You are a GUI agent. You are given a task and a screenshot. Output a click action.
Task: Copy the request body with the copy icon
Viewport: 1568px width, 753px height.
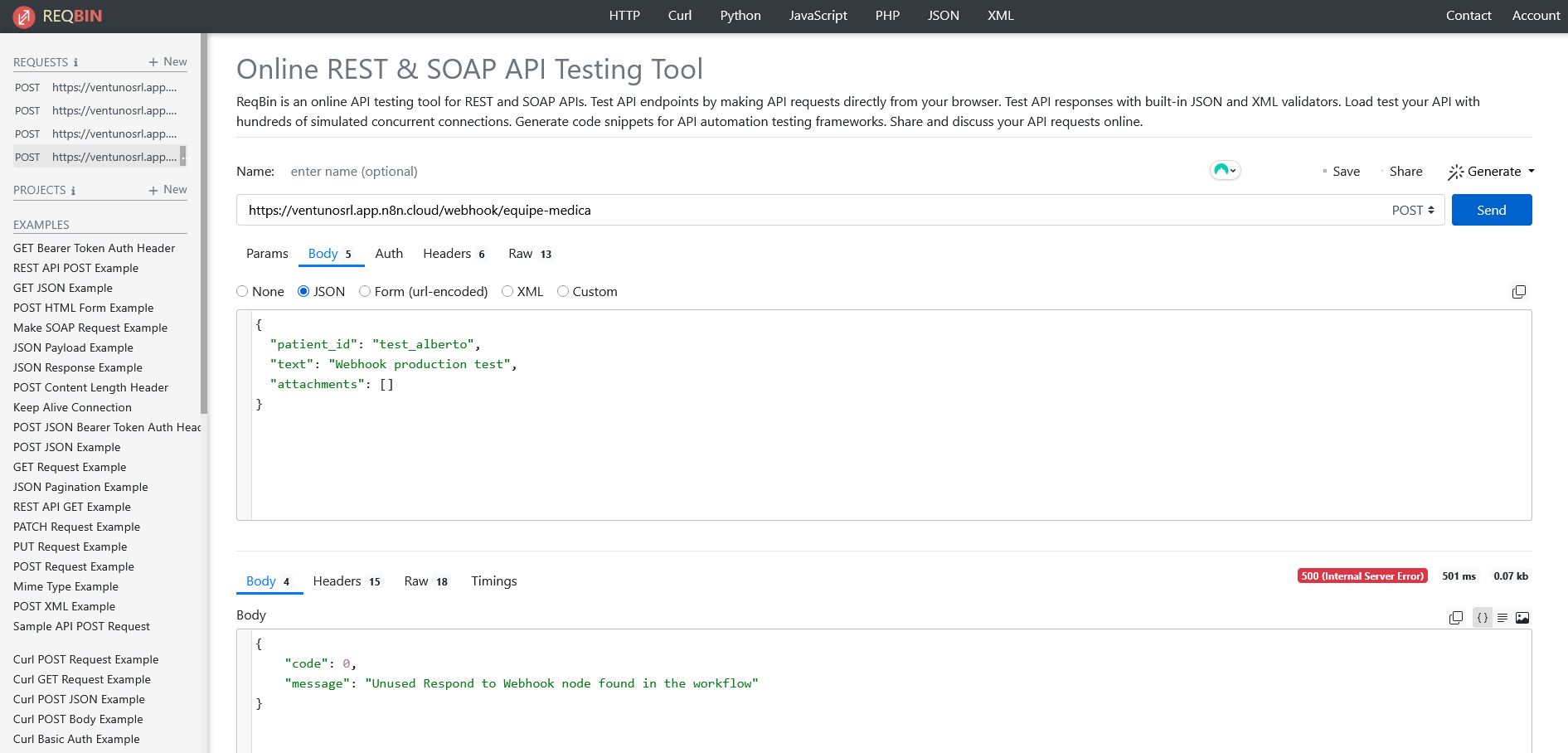click(1518, 292)
